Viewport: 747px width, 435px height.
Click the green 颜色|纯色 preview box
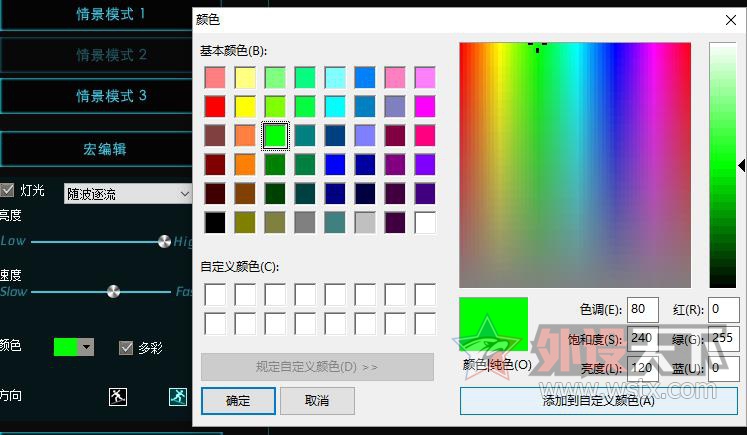pos(494,324)
